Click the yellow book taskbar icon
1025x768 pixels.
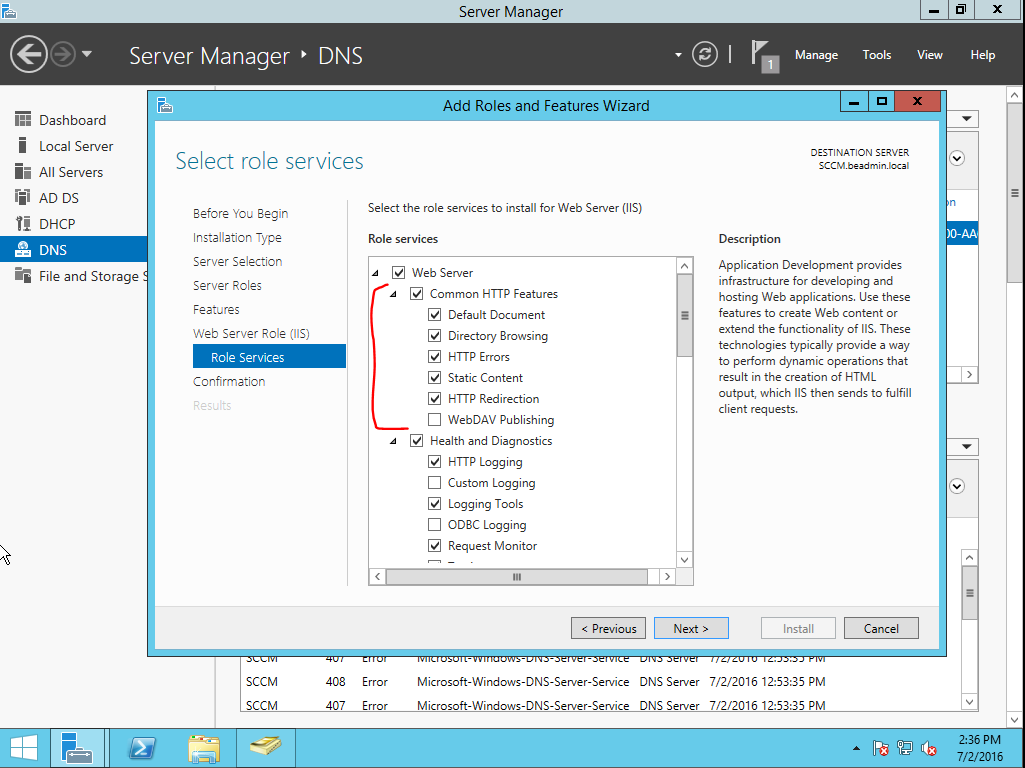pos(265,746)
